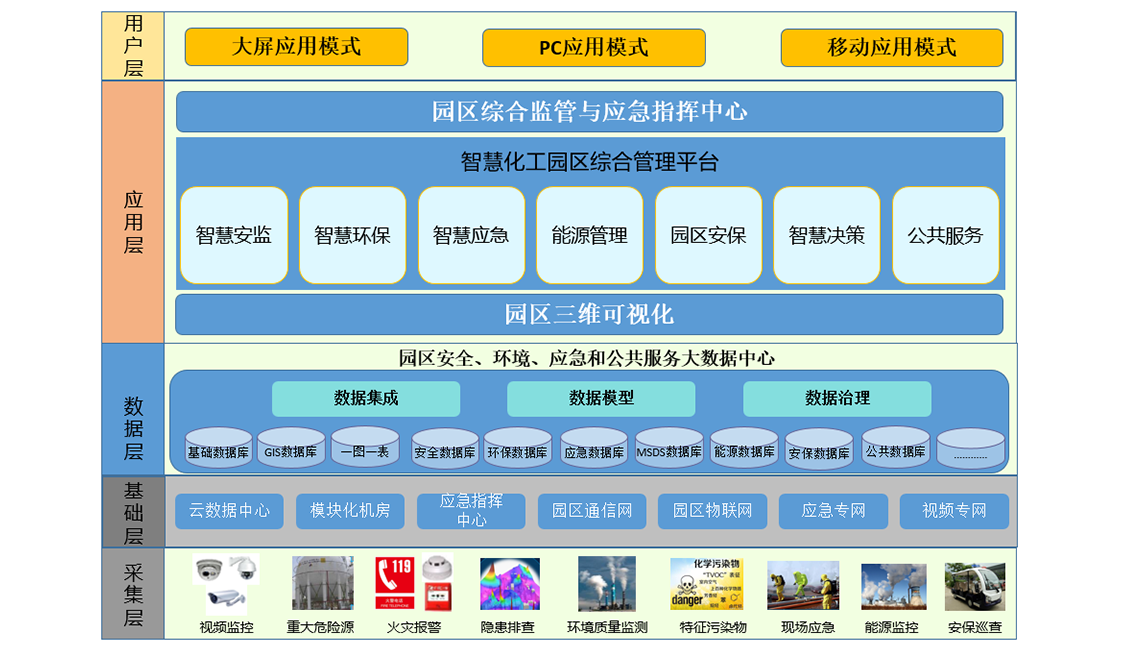Switch to PC应用模式 tab
The image size is (1121, 651).
coord(593,47)
